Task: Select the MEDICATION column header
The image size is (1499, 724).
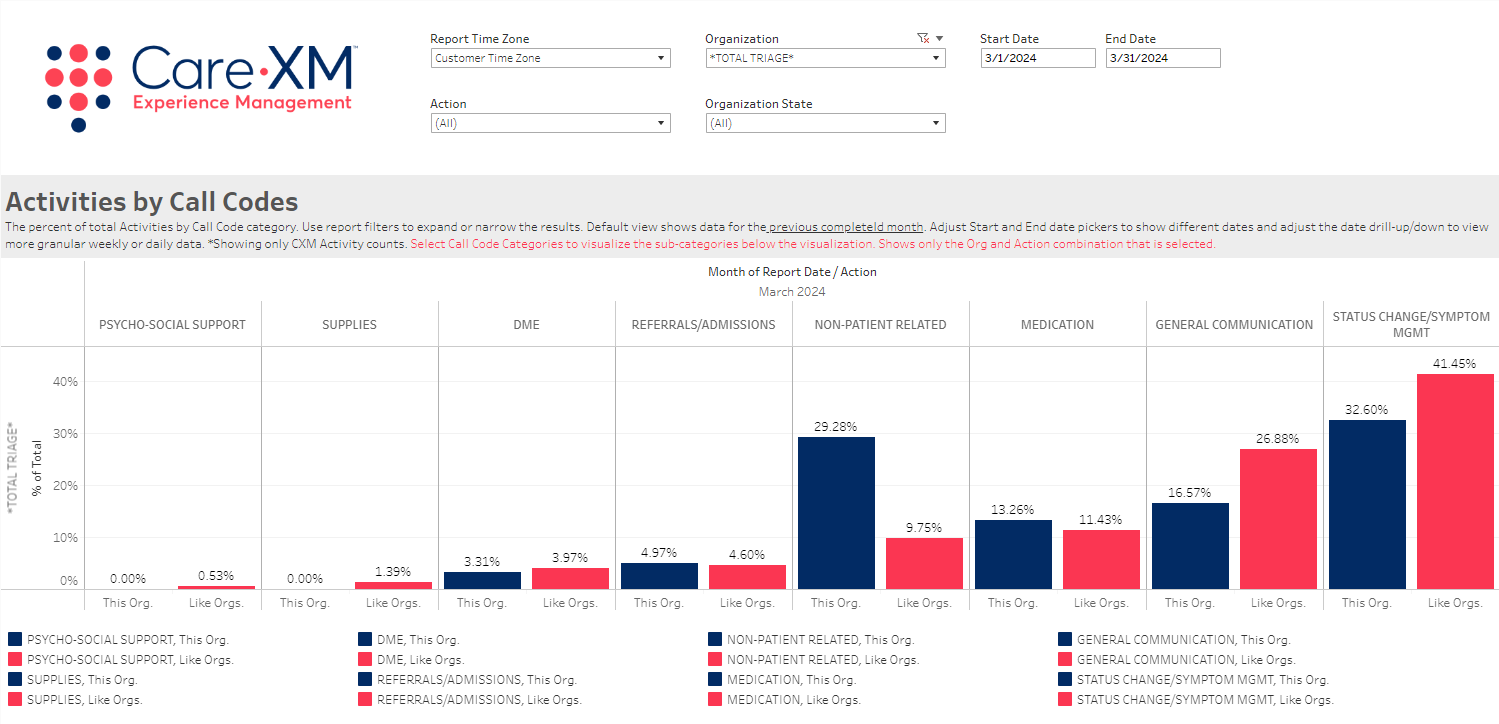Action: 1057,325
